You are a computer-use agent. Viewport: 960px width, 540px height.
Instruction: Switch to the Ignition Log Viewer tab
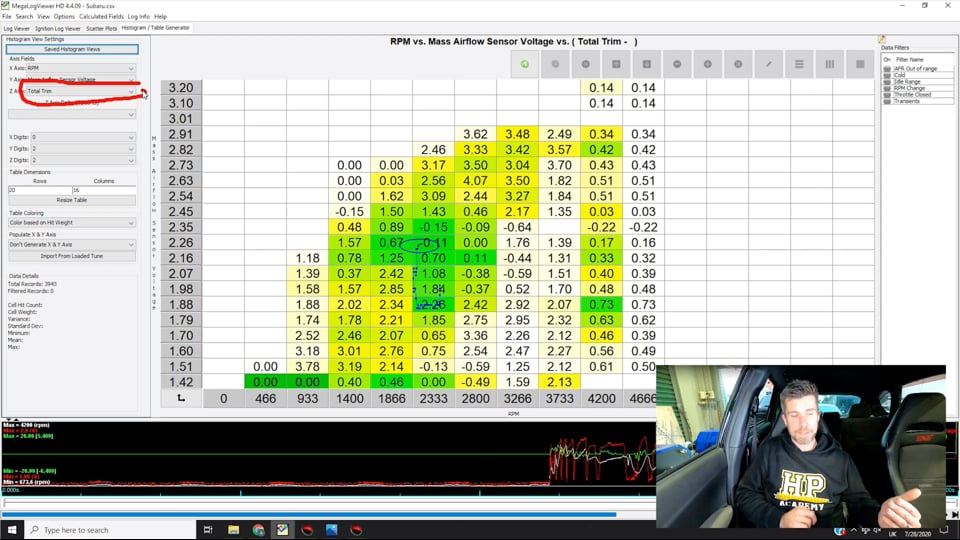click(58, 28)
